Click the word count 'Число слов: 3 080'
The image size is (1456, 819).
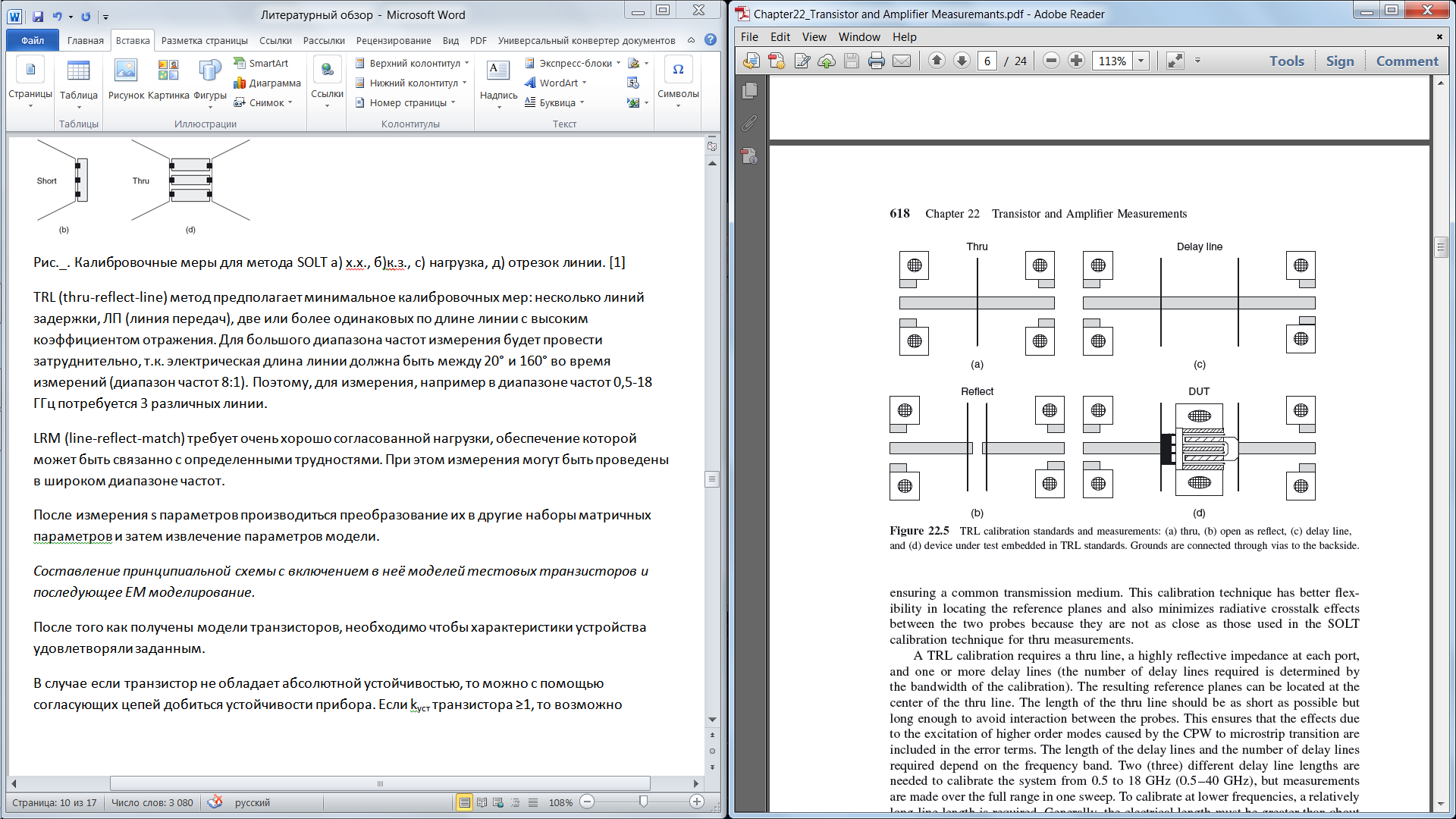coord(152,802)
